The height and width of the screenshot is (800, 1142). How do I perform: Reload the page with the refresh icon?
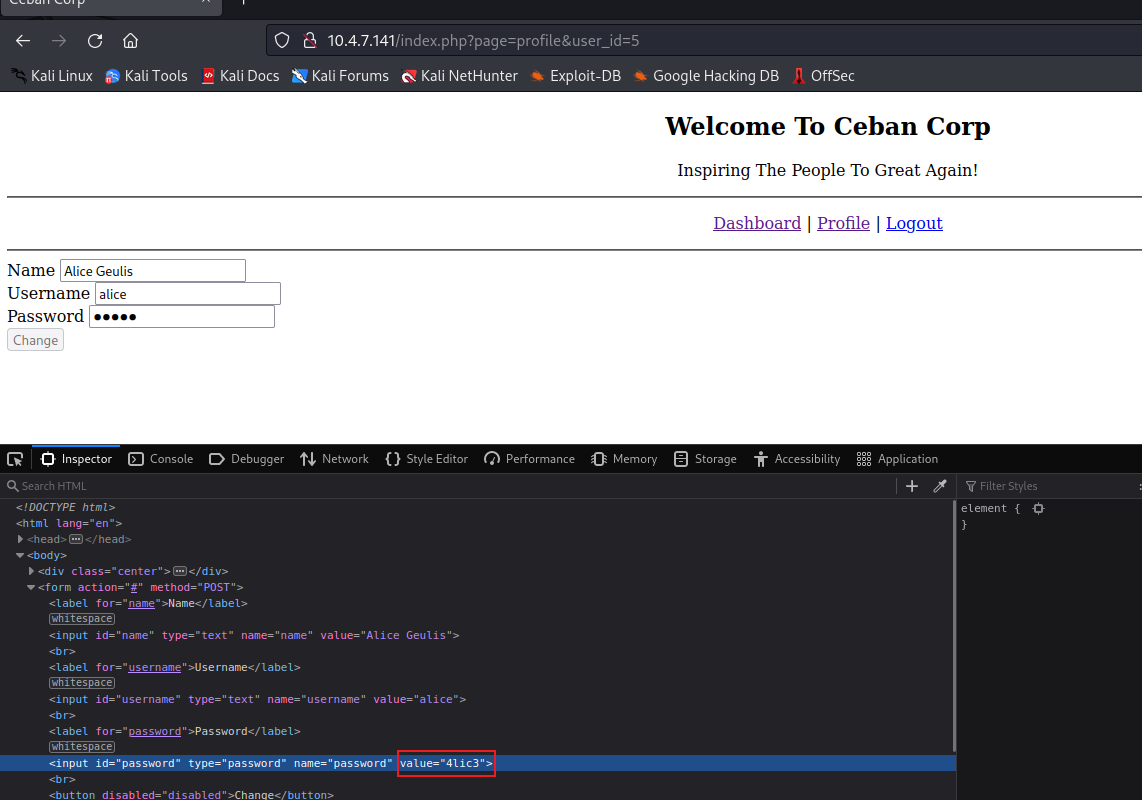95,41
